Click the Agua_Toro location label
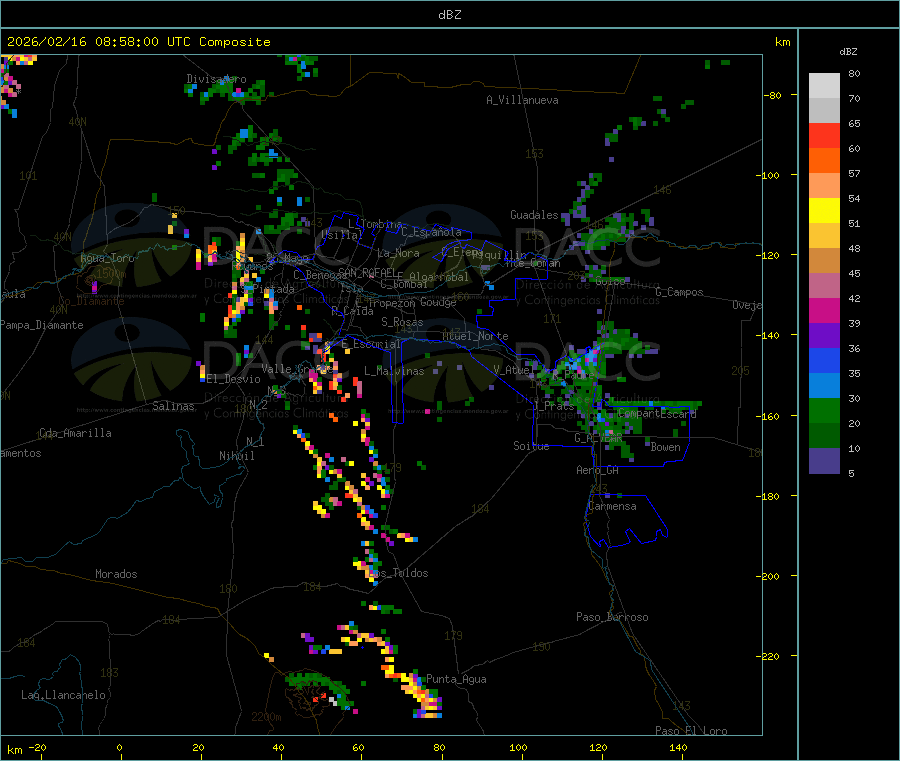 click(107, 258)
